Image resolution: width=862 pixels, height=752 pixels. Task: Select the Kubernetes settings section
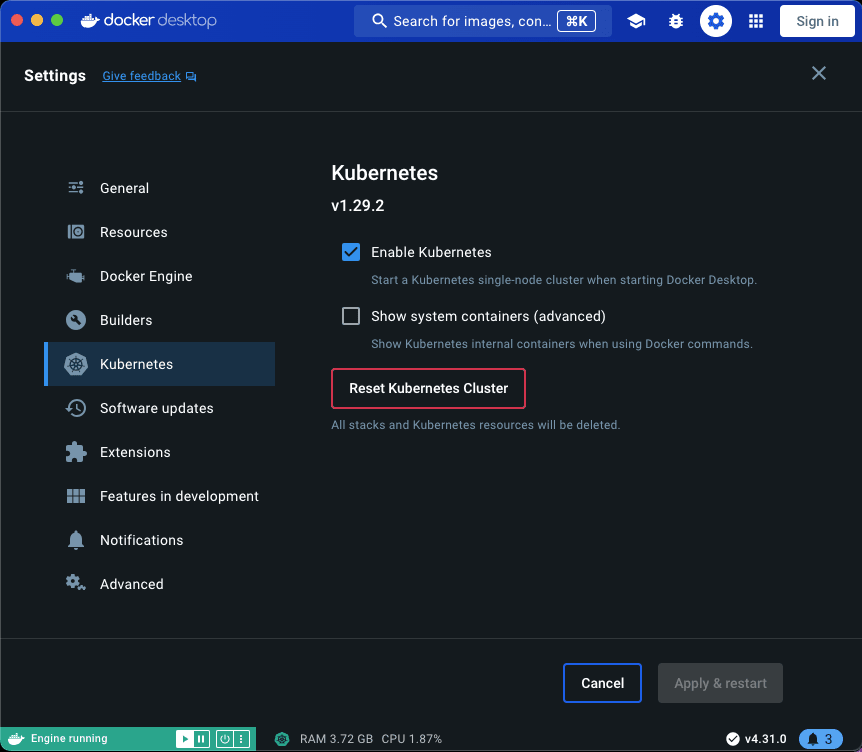(x=159, y=364)
